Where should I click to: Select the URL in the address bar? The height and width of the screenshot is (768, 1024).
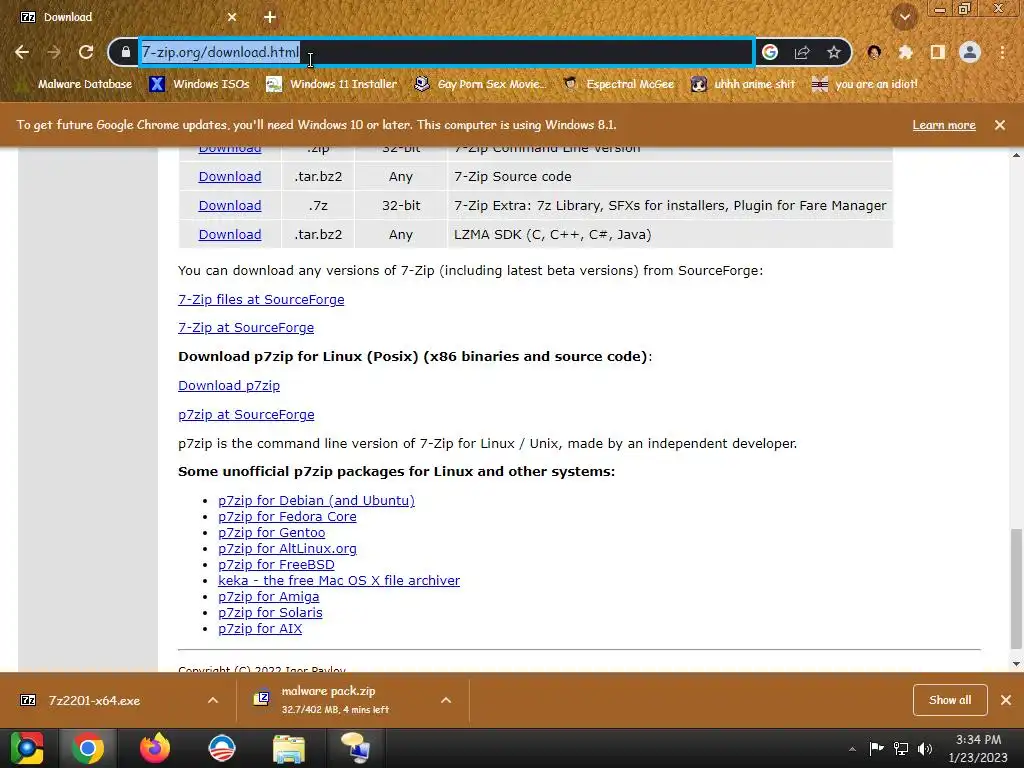click(447, 52)
